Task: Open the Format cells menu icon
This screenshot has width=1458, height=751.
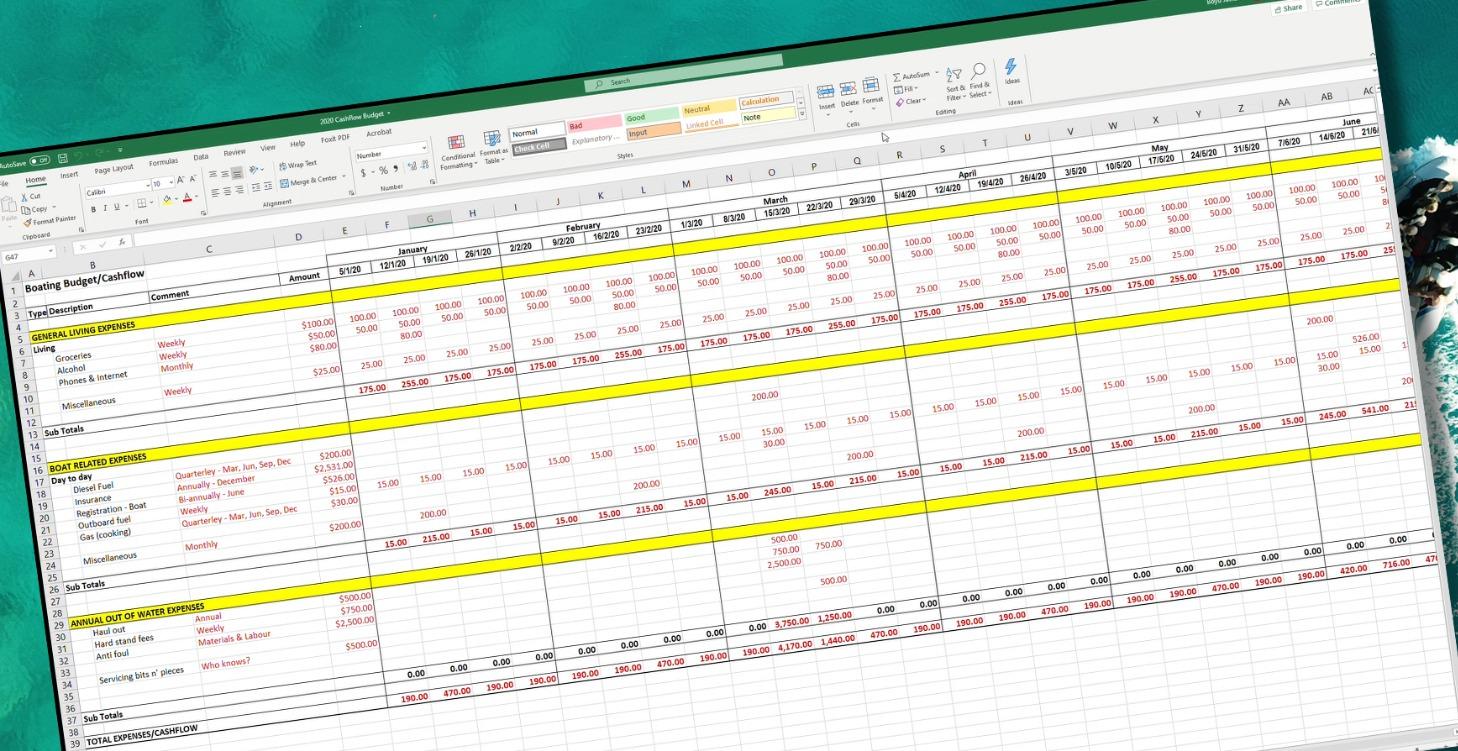Action: click(871, 85)
